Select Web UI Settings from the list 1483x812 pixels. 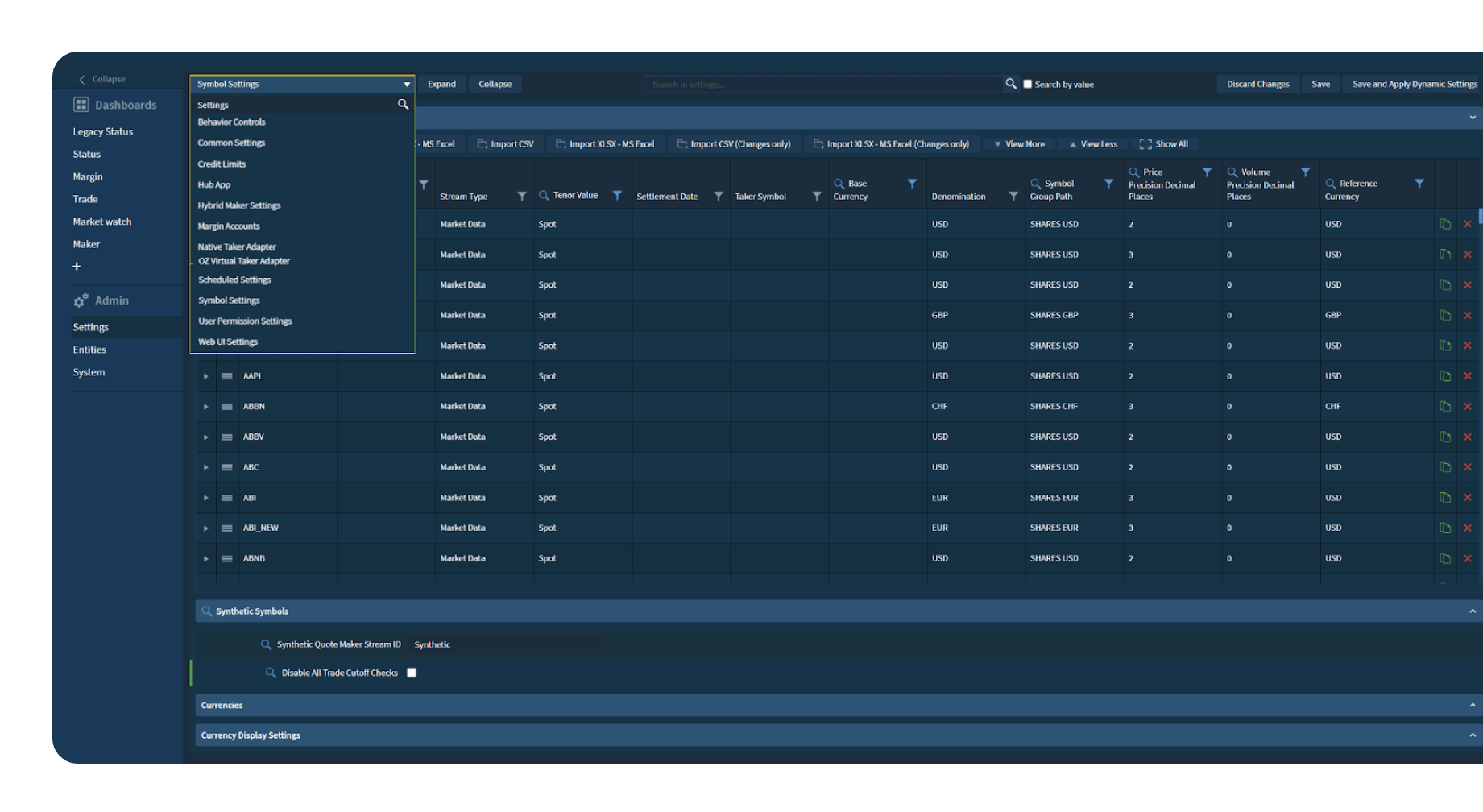228,342
